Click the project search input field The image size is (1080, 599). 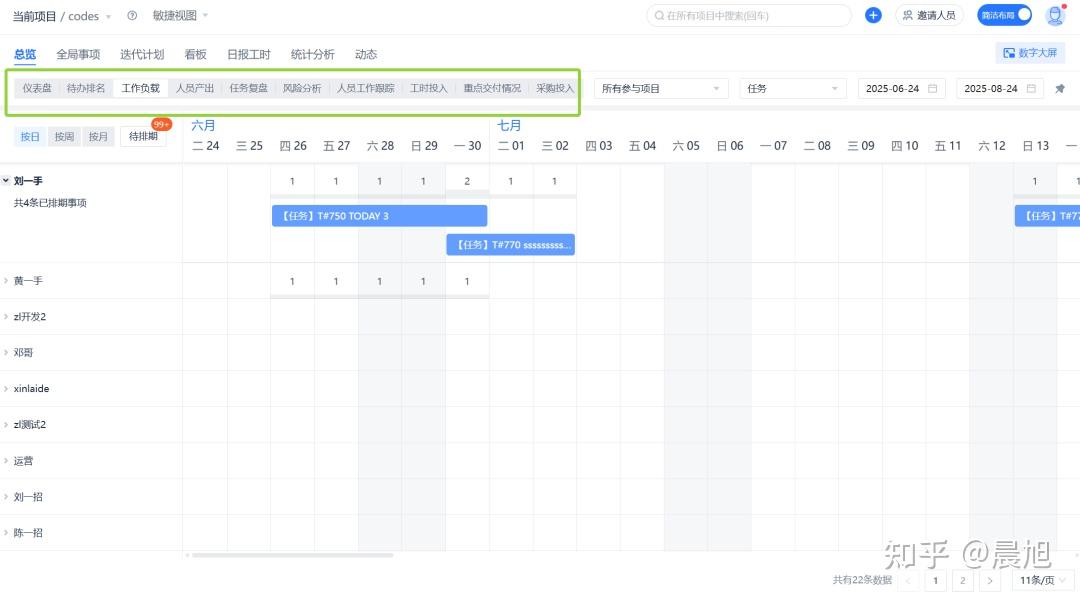[750, 16]
